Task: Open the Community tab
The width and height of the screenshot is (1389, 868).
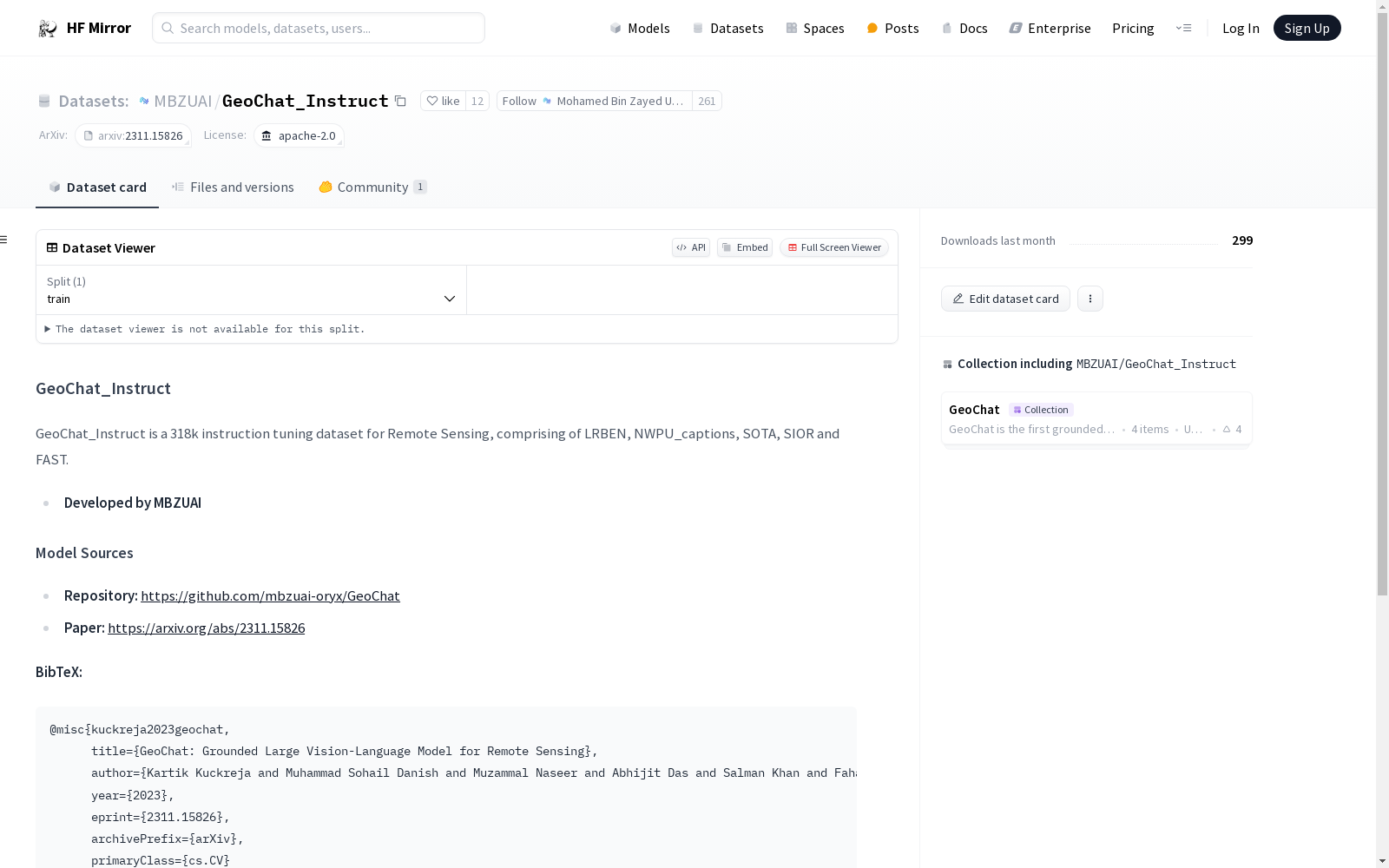Action: click(x=372, y=187)
